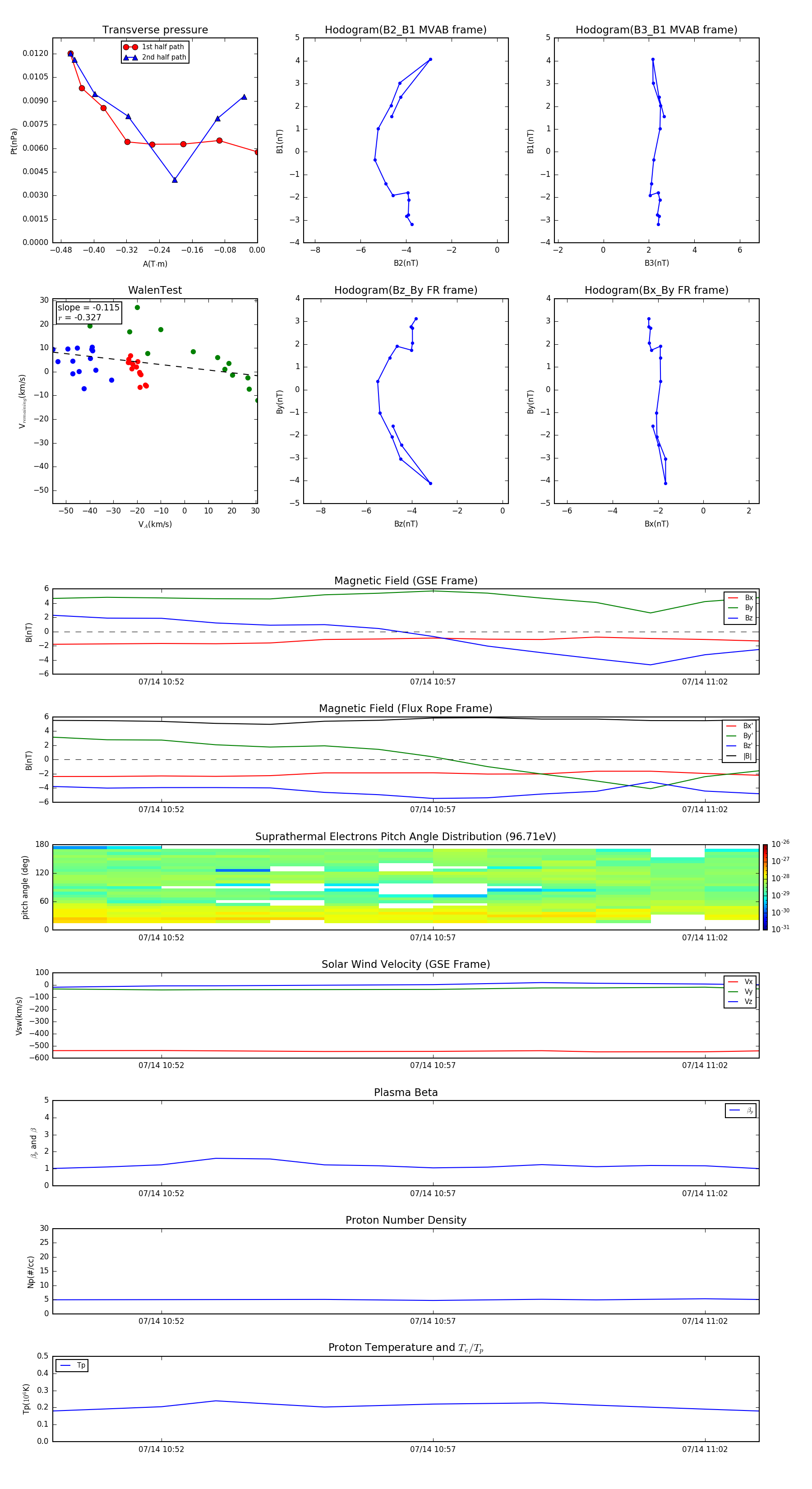This screenshot has width=812, height=1489.
Task: Click the "A(T·m)" x-axis label
Action: [x=155, y=264]
